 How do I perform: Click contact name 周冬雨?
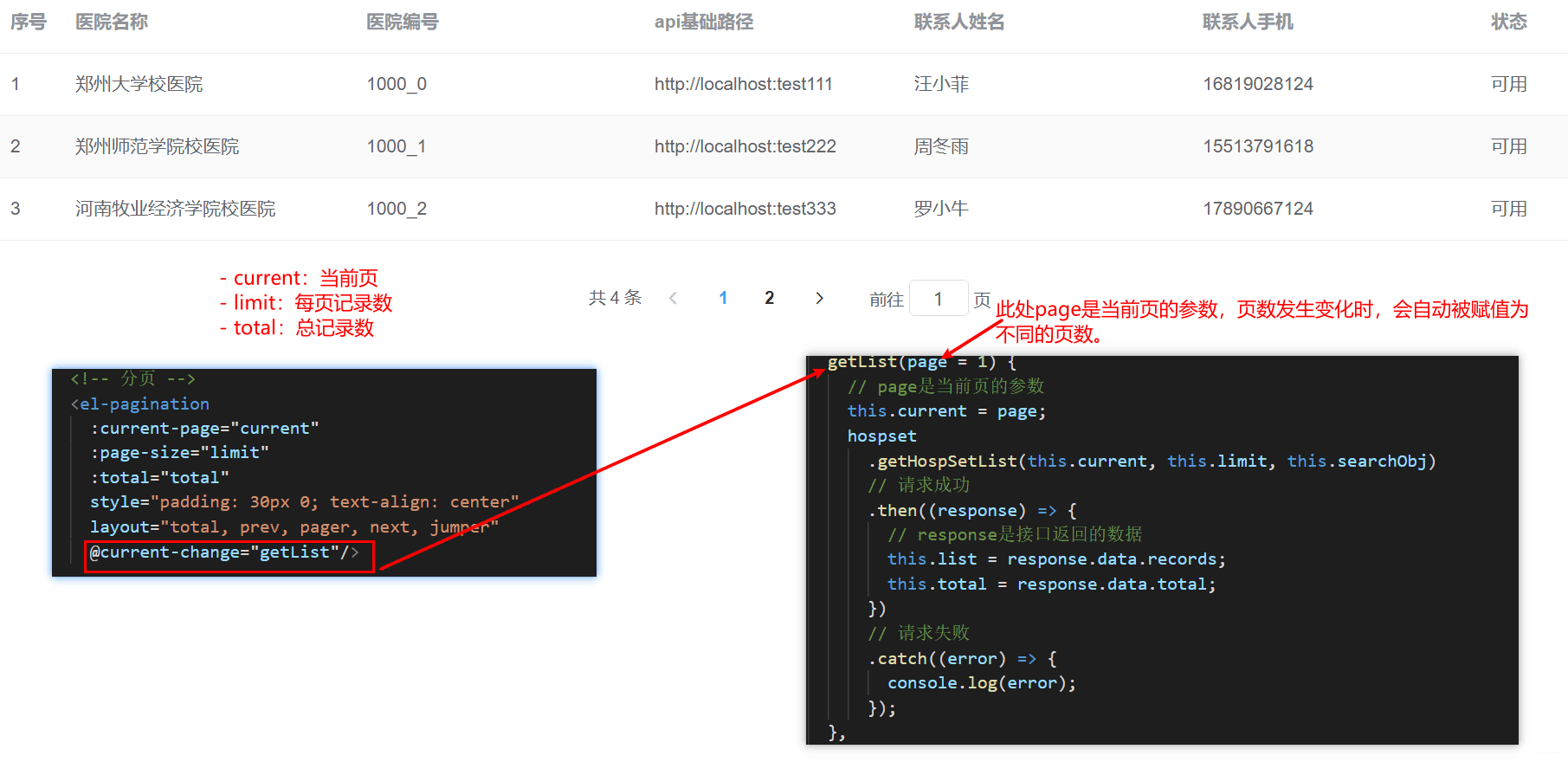coord(941,146)
